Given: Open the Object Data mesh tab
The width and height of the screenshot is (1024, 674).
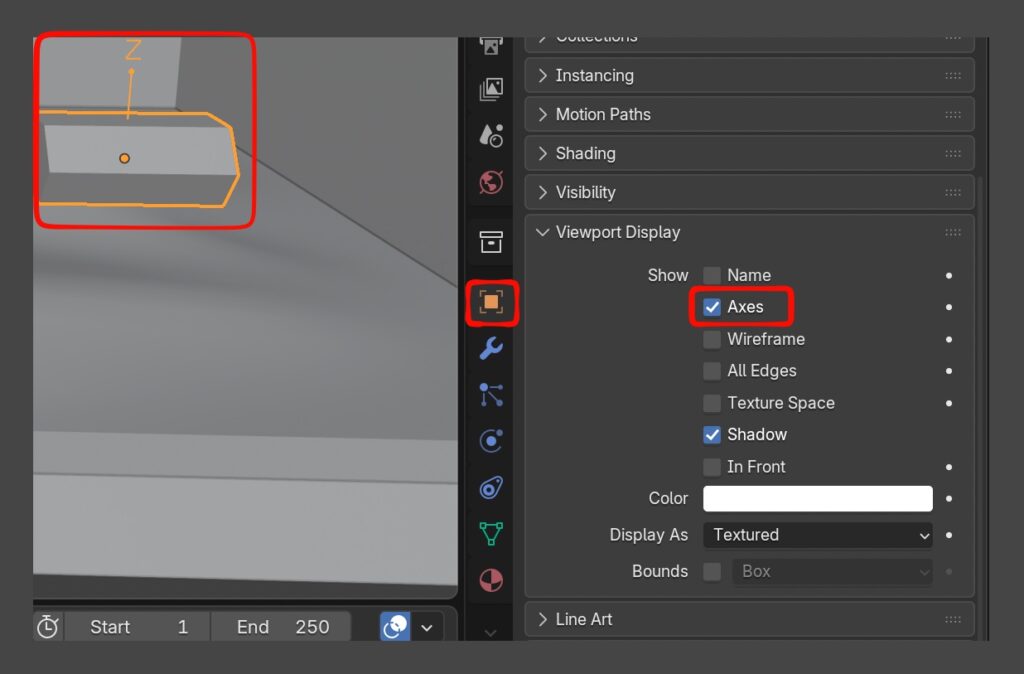Looking at the screenshot, I should (491, 533).
